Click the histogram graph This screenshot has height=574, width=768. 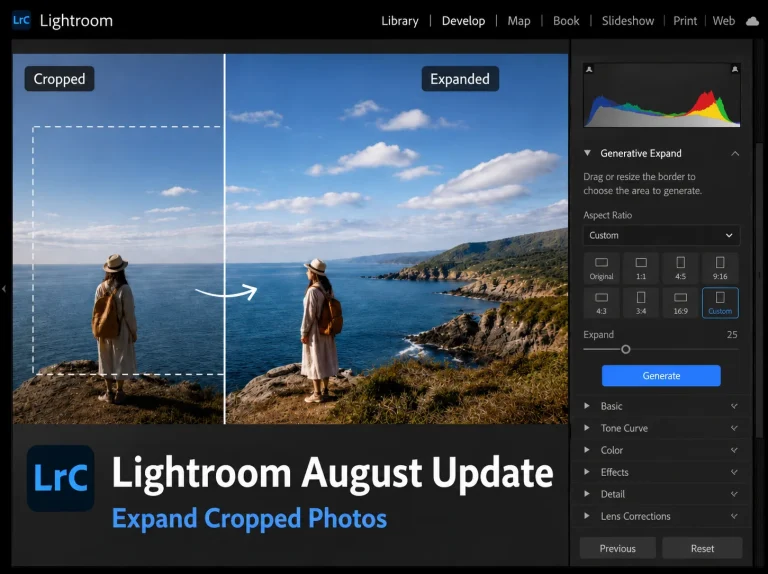coord(662,96)
